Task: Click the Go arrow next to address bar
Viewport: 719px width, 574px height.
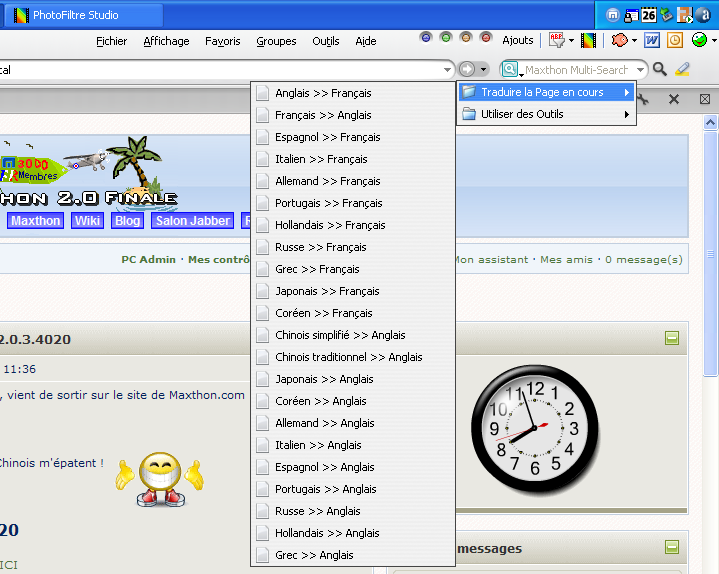Action: [467, 69]
